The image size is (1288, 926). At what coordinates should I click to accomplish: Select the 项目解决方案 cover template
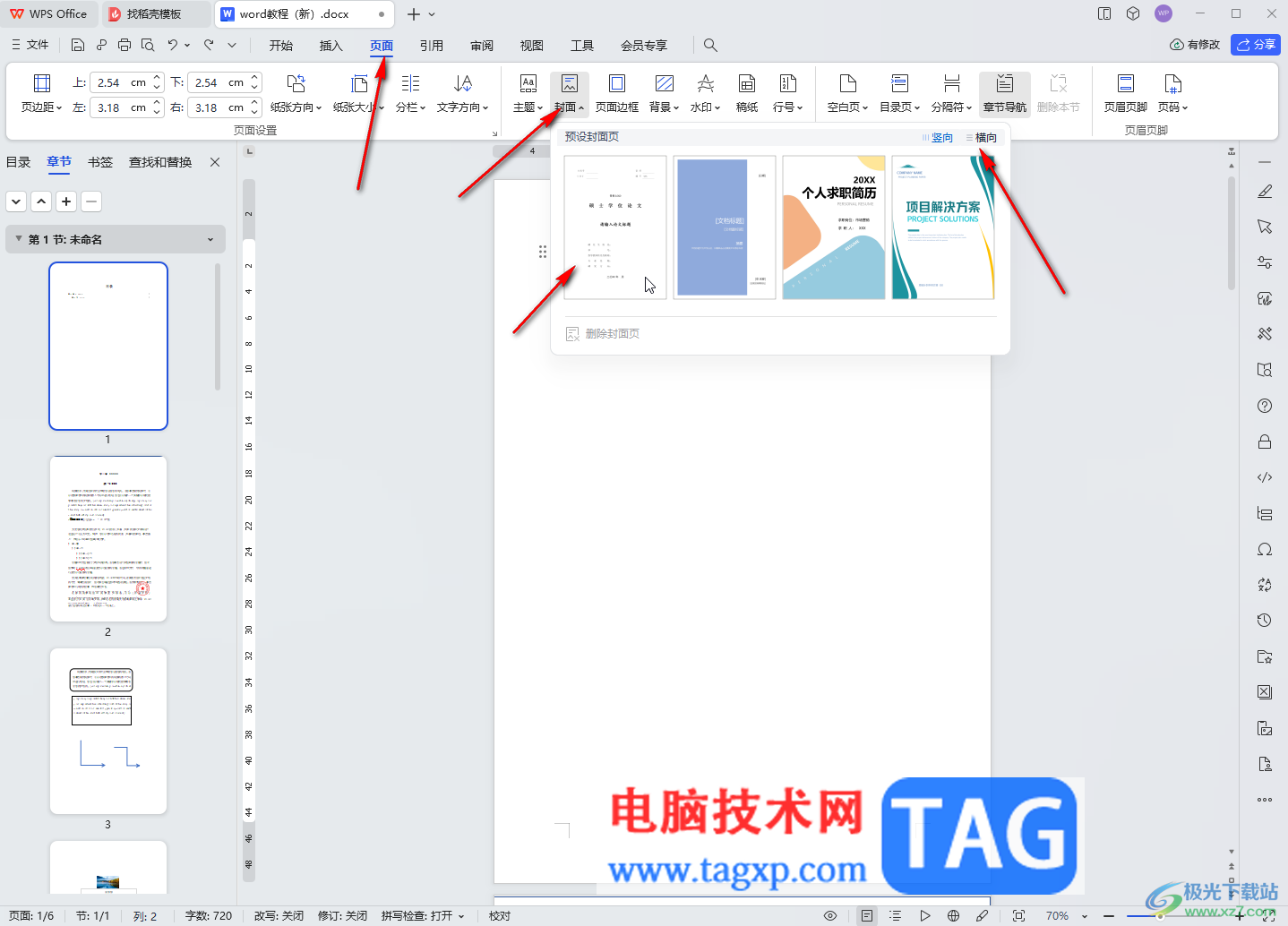943,227
